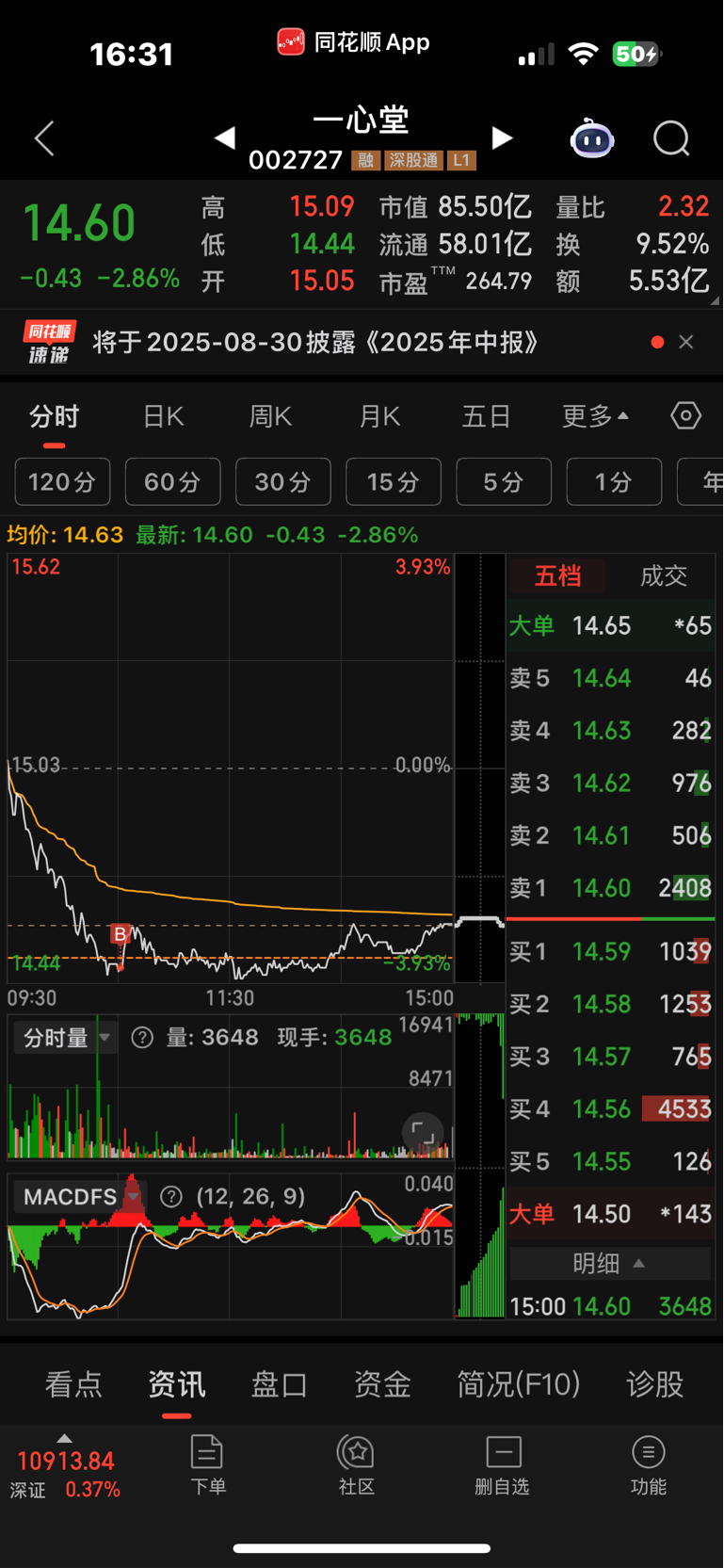This screenshot has height=1568, width=724.
Task: Expand the 深证 index ticker arrow
Action: (64, 1438)
